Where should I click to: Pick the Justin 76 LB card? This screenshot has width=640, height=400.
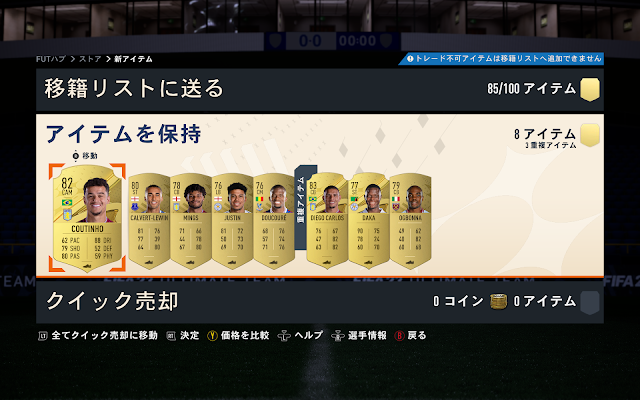(232, 221)
